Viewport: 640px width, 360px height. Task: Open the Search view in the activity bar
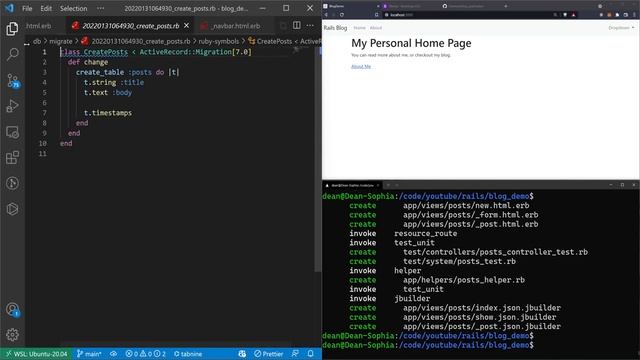tap(12, 54)
